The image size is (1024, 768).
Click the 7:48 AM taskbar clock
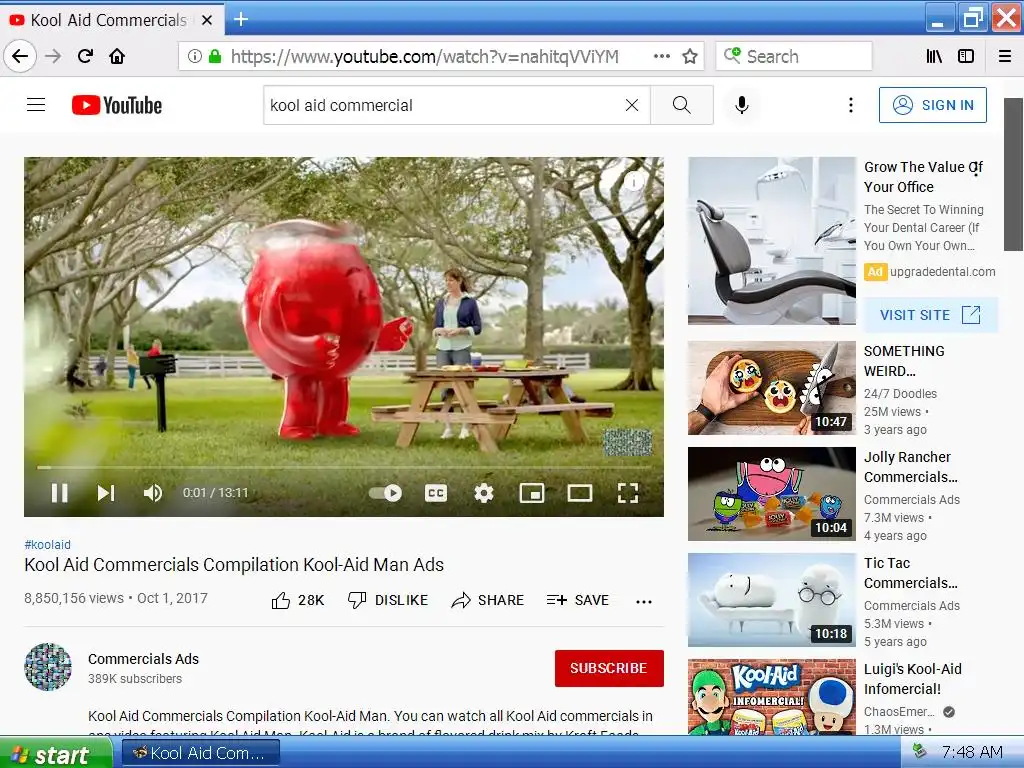point(972,752)
